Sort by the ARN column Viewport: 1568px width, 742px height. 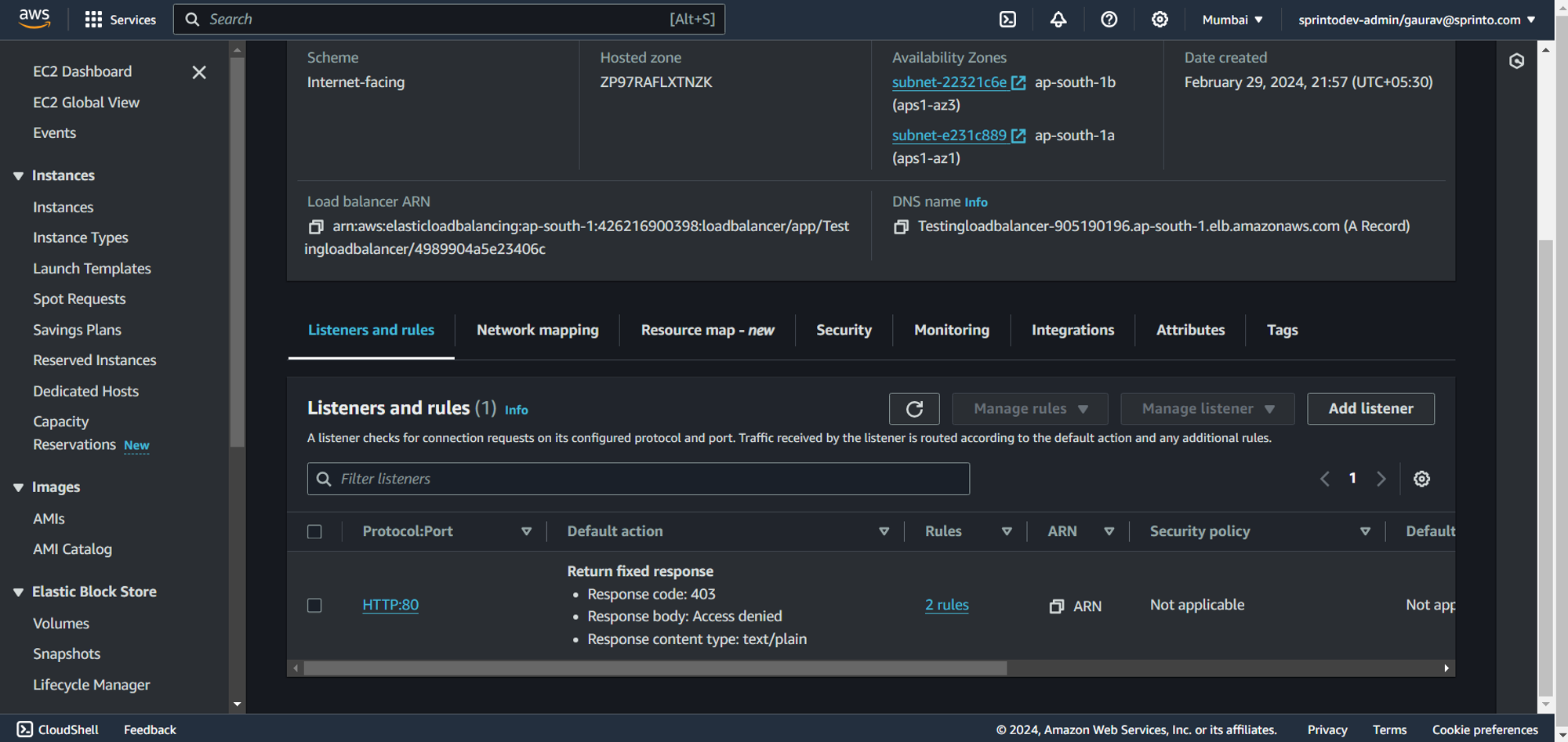1109,532
